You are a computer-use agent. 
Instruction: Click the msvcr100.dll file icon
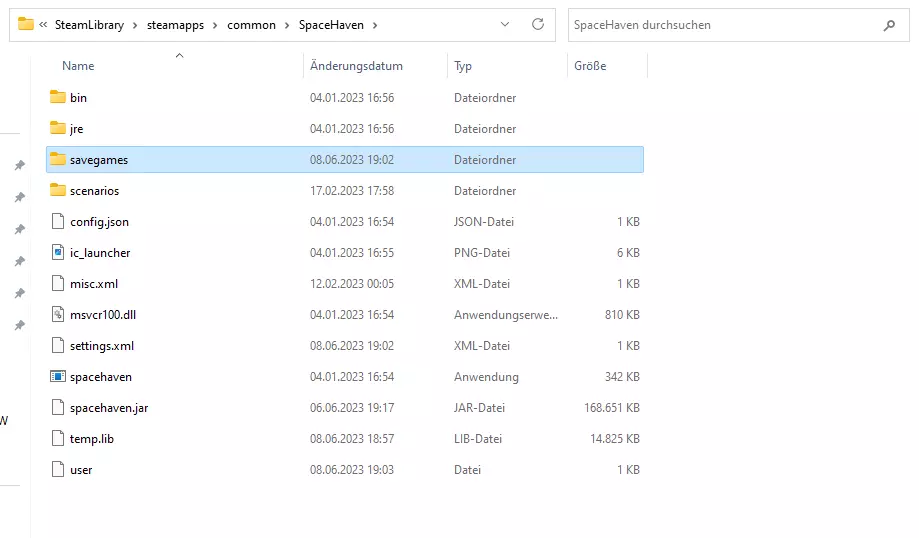57,315
